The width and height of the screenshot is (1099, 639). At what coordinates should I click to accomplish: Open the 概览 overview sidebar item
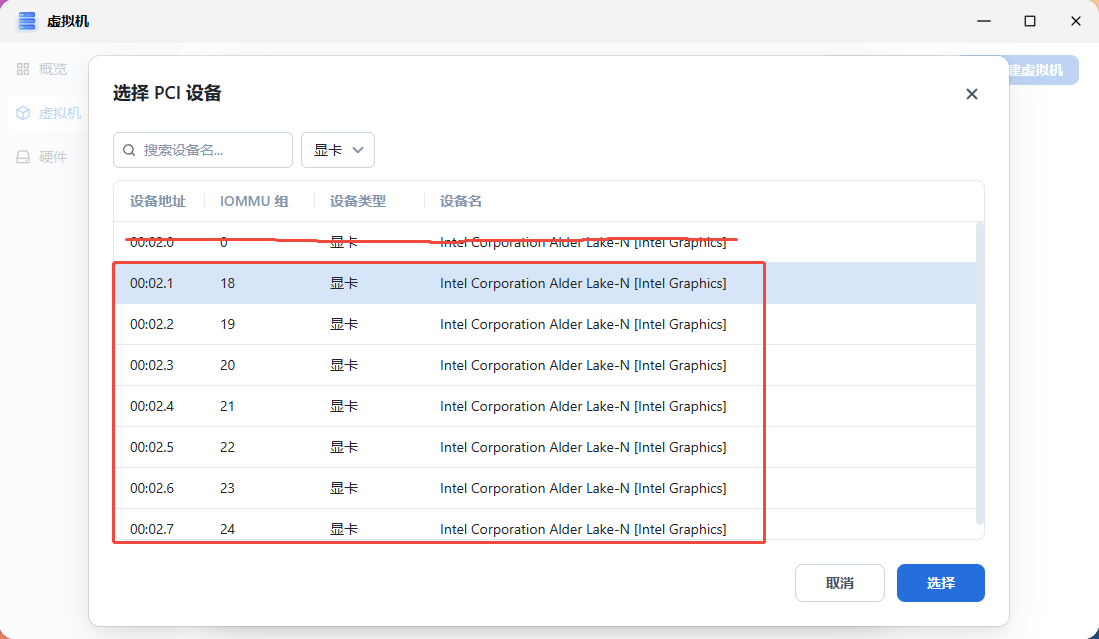click(42, 69)
